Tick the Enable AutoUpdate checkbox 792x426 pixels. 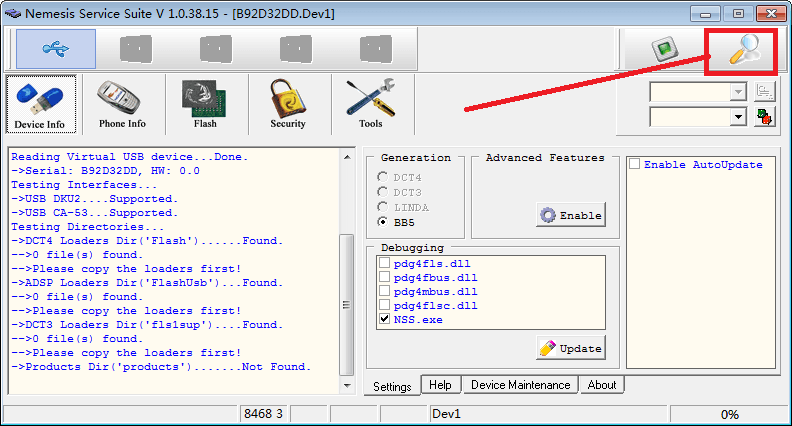635,165
